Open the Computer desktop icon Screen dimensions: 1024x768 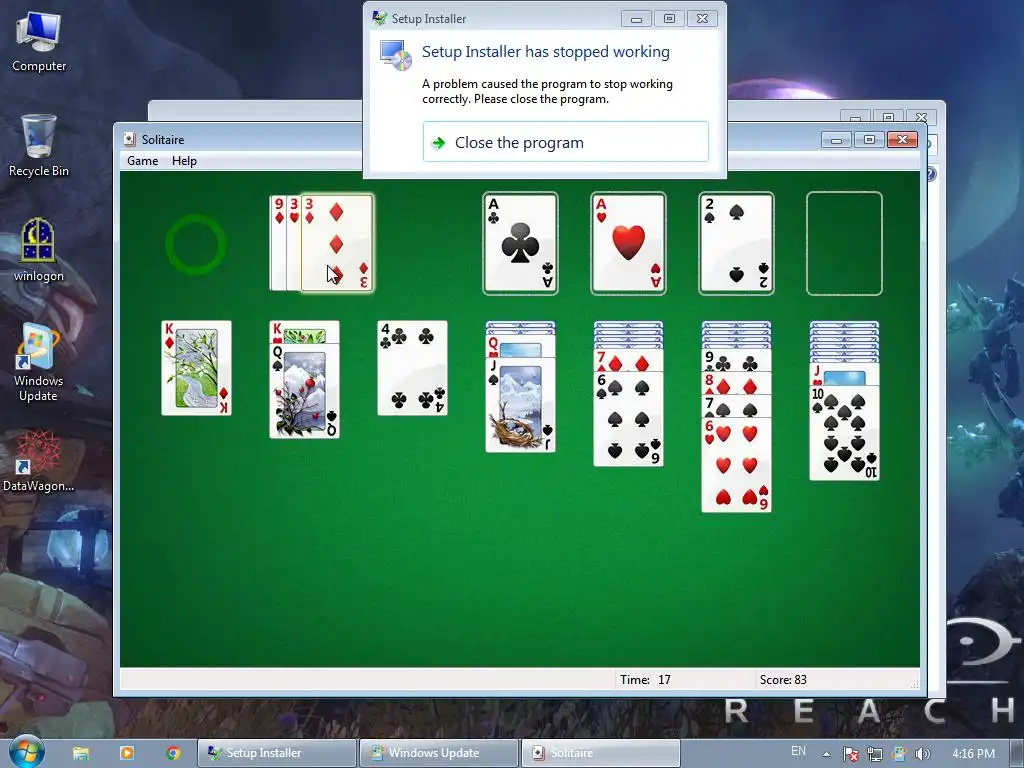pyautogui.click(x=39, y=42)
